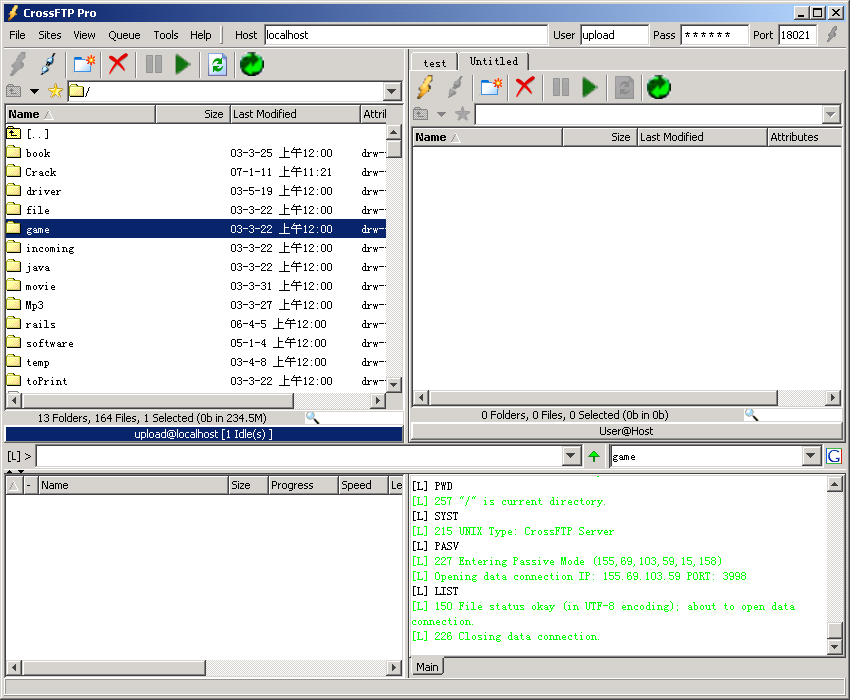The image size is (850, 700).
Task: Click left file list scroll down arrow
Action: pyautogui.click(x=394, y=384)
